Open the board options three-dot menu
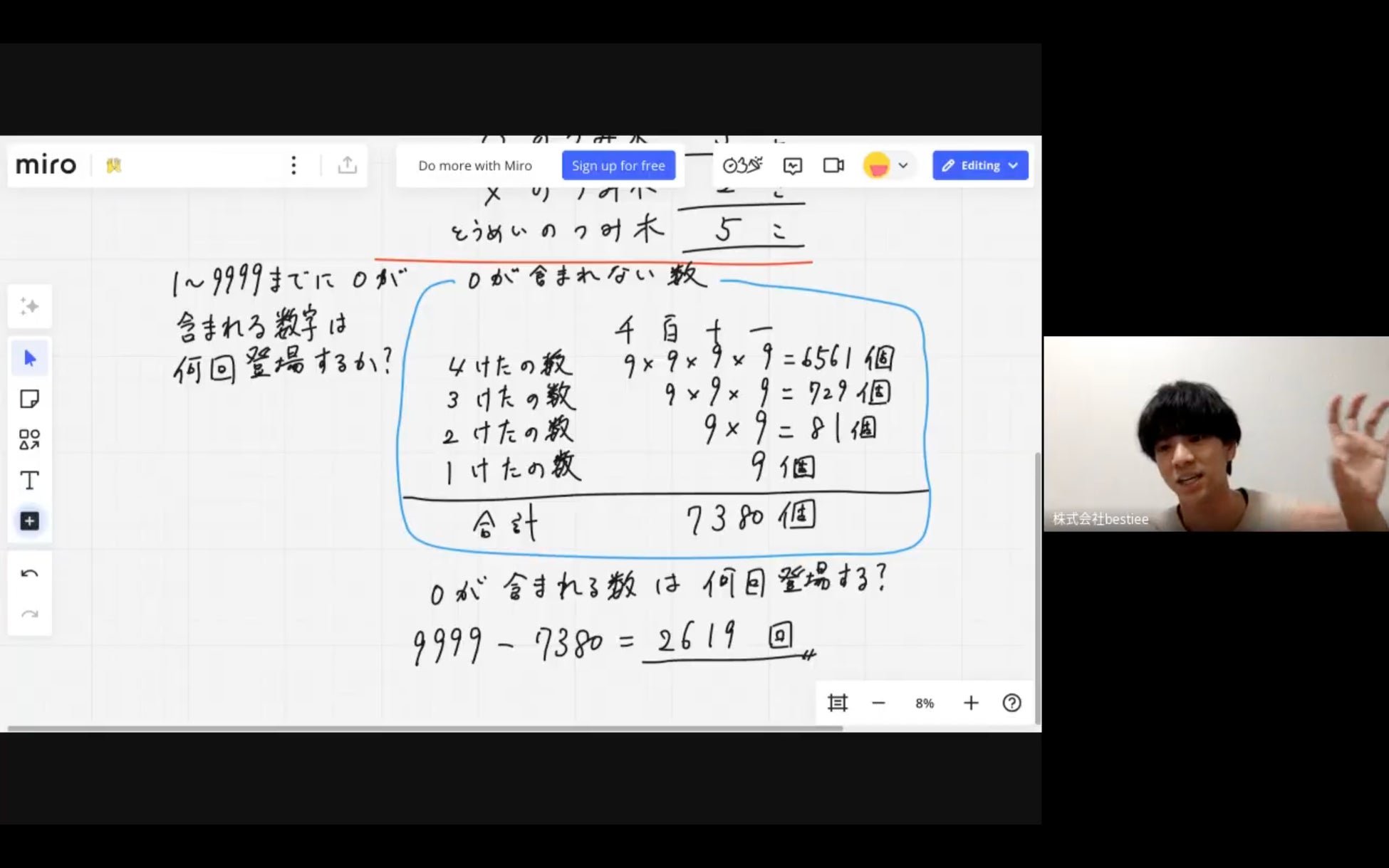 [293, 165]
